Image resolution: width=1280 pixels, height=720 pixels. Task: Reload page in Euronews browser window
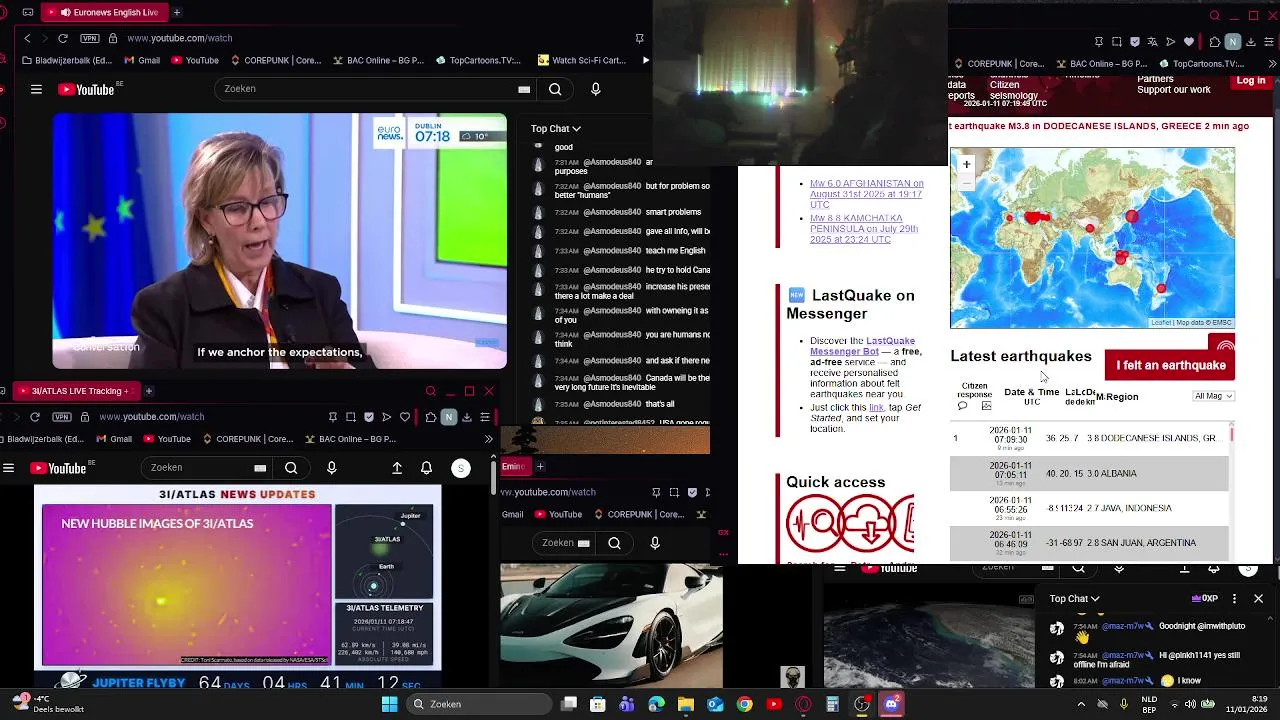(x=63, y=38)
